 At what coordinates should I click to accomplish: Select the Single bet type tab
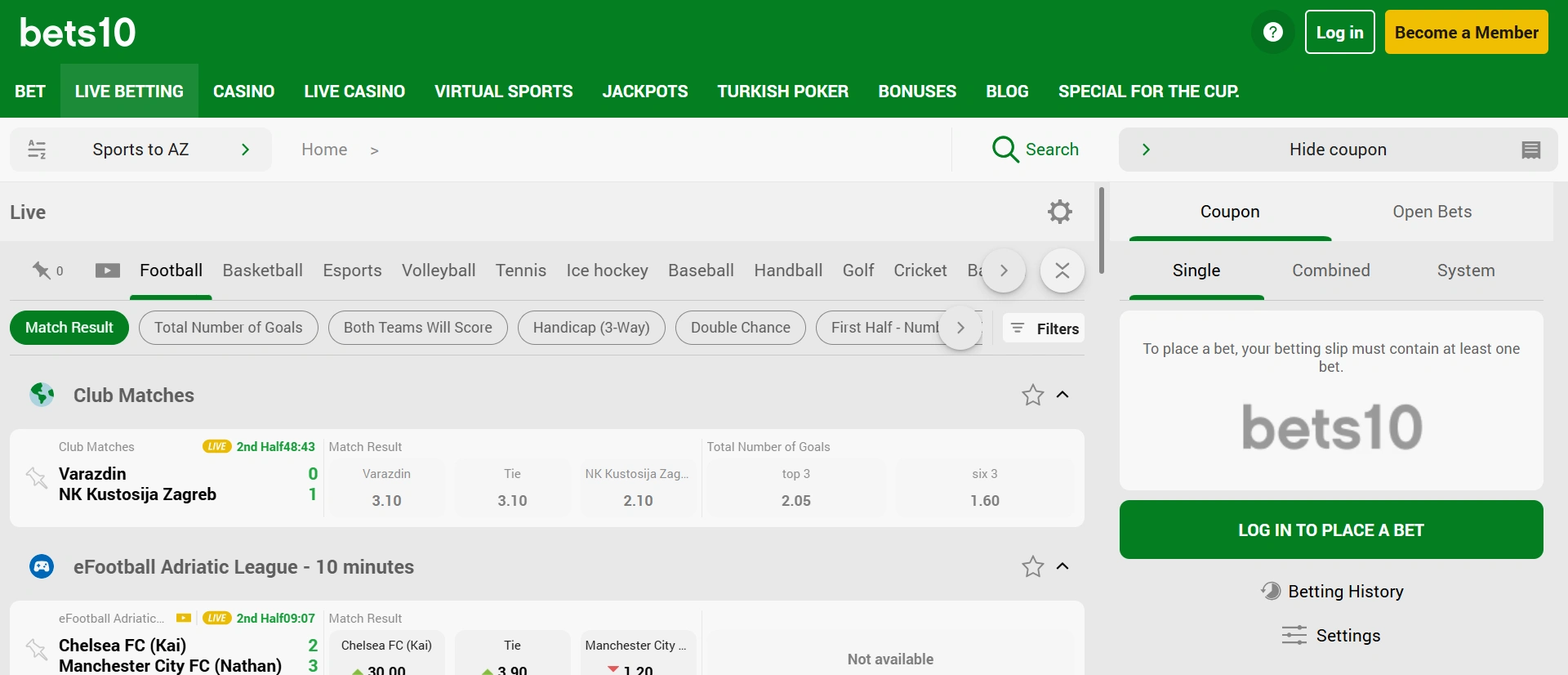click(x=1196, y=270)
